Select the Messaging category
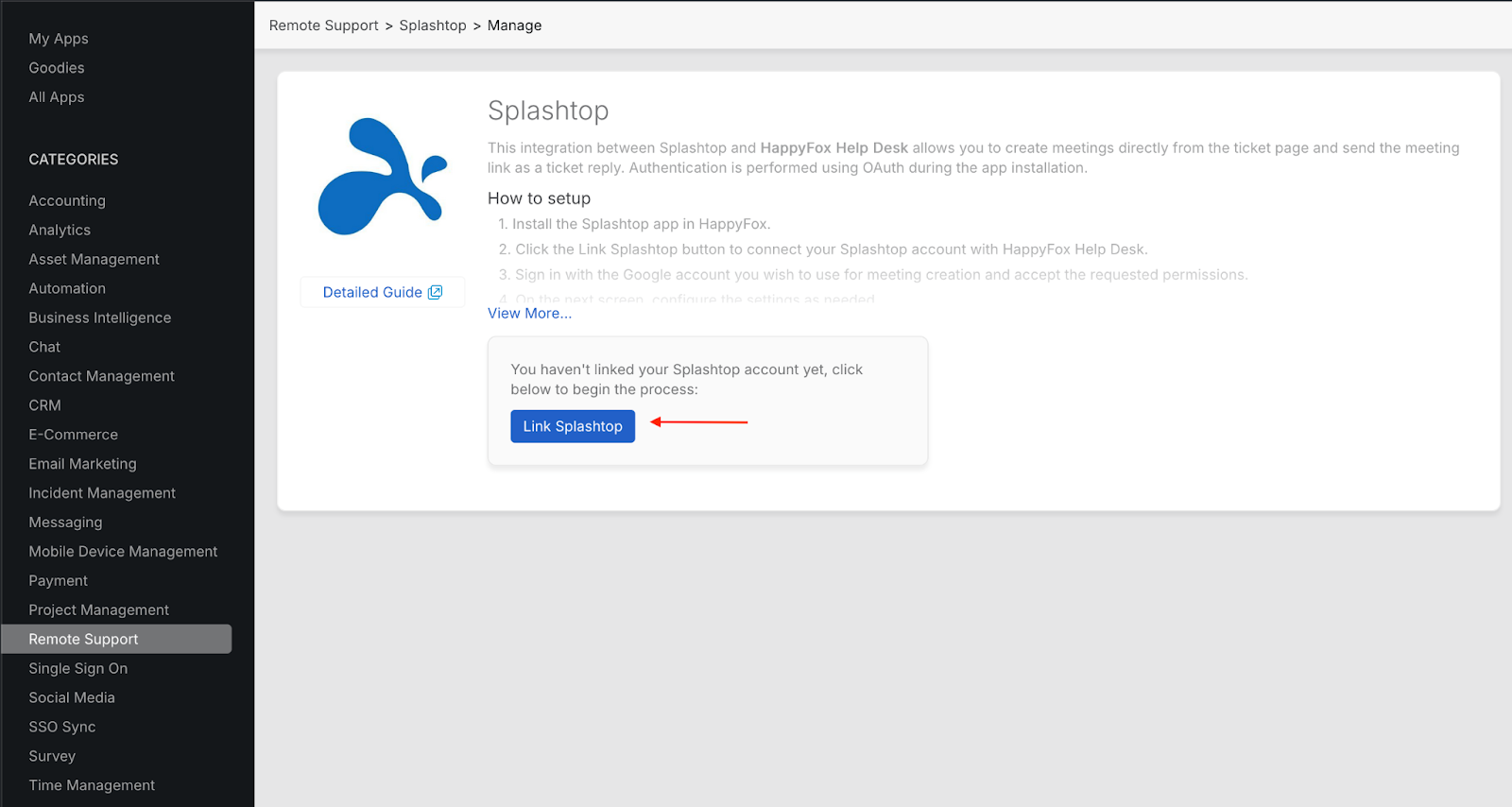 (x=65, y=523)
